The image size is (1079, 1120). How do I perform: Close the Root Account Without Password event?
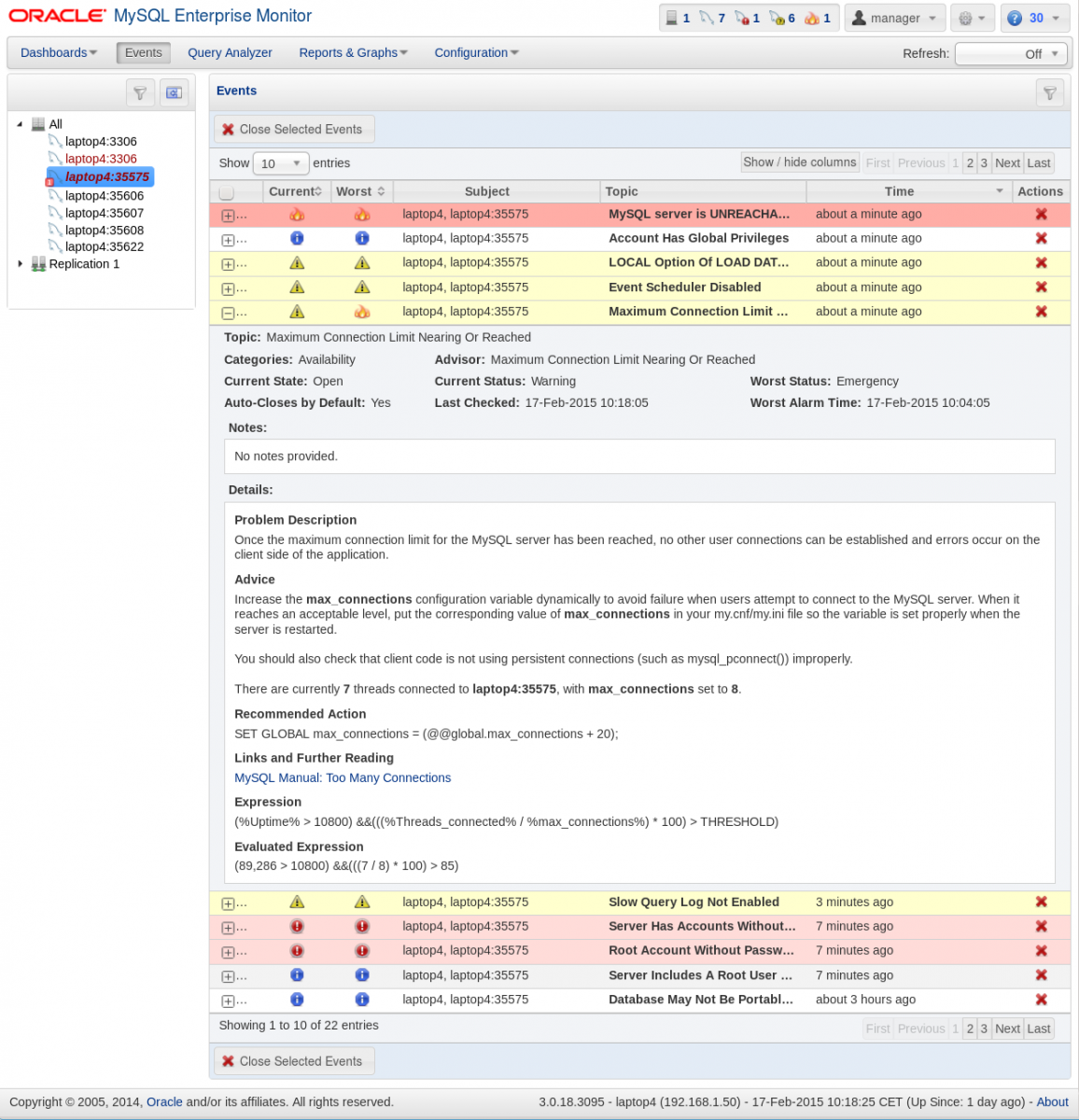tap(1041, 951)
